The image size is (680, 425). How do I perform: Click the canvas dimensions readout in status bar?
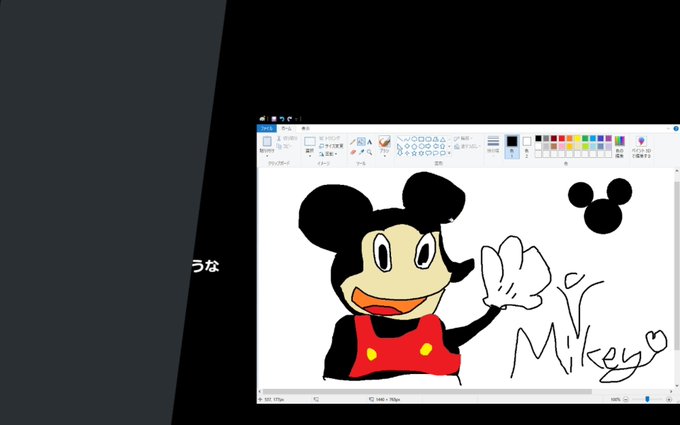tap(384, 399)
